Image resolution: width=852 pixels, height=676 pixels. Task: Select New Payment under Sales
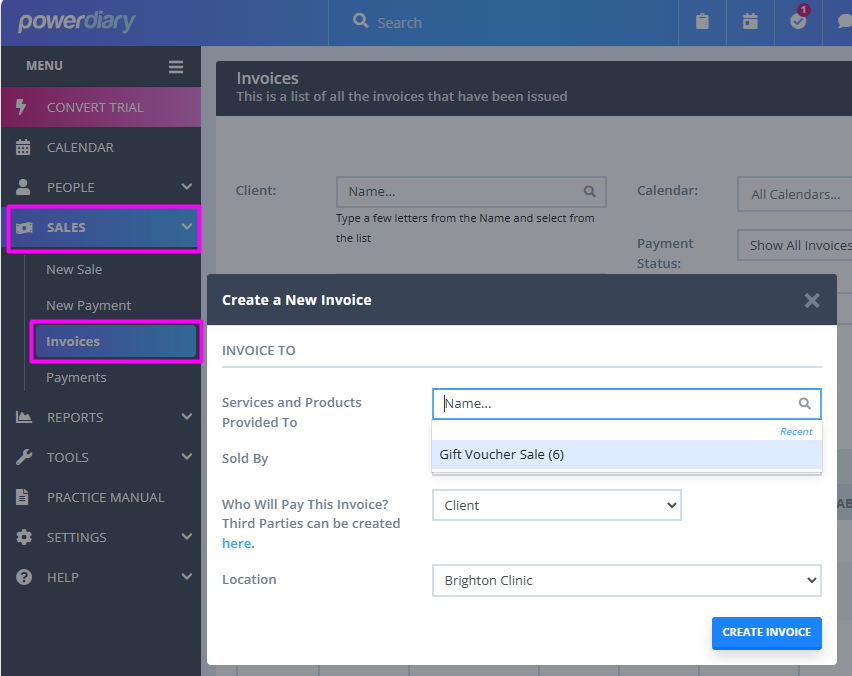click(89, 305)
